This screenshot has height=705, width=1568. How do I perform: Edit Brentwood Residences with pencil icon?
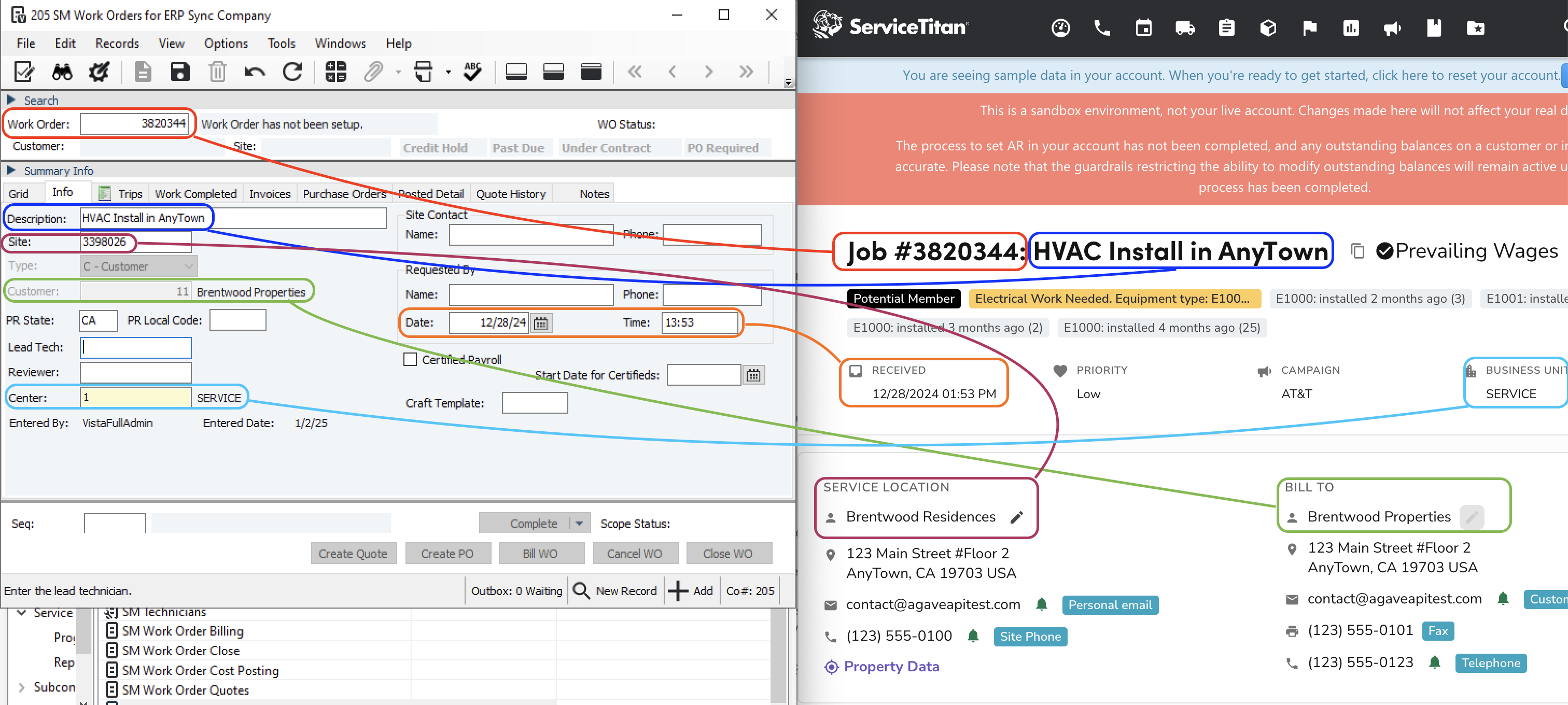pos(1016,517)
